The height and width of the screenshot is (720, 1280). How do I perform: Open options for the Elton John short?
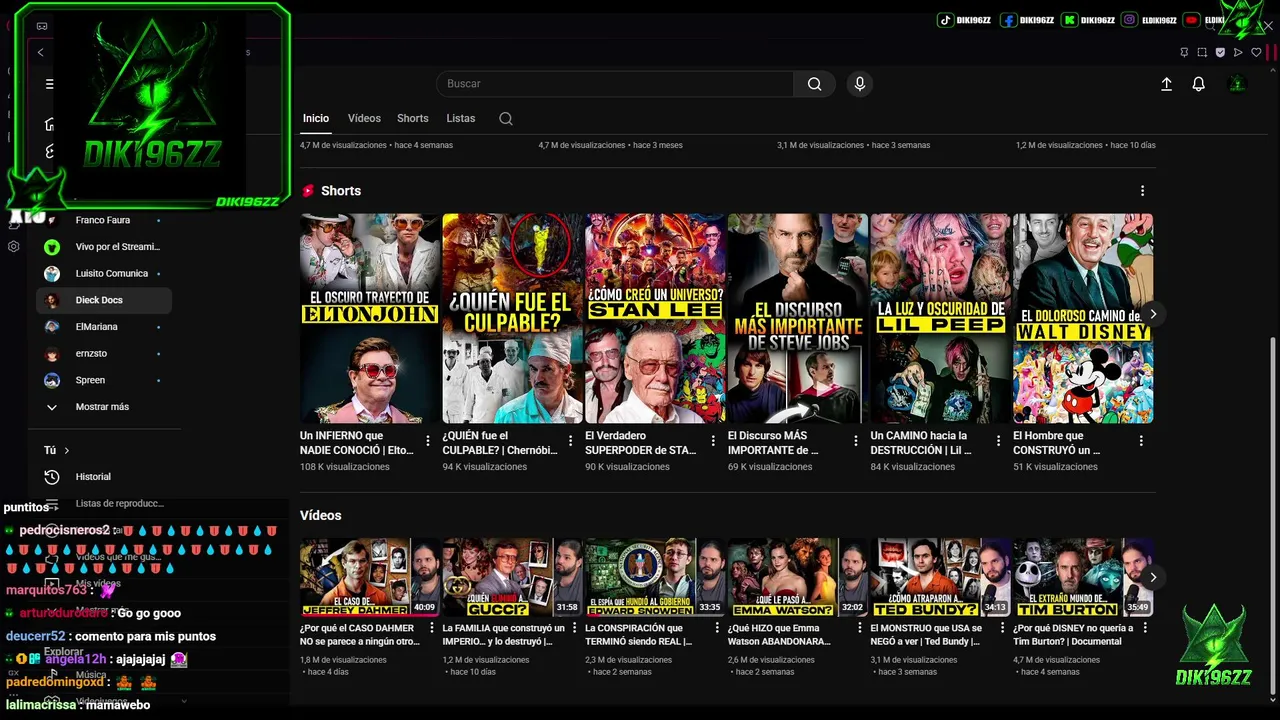coord(428,441)
